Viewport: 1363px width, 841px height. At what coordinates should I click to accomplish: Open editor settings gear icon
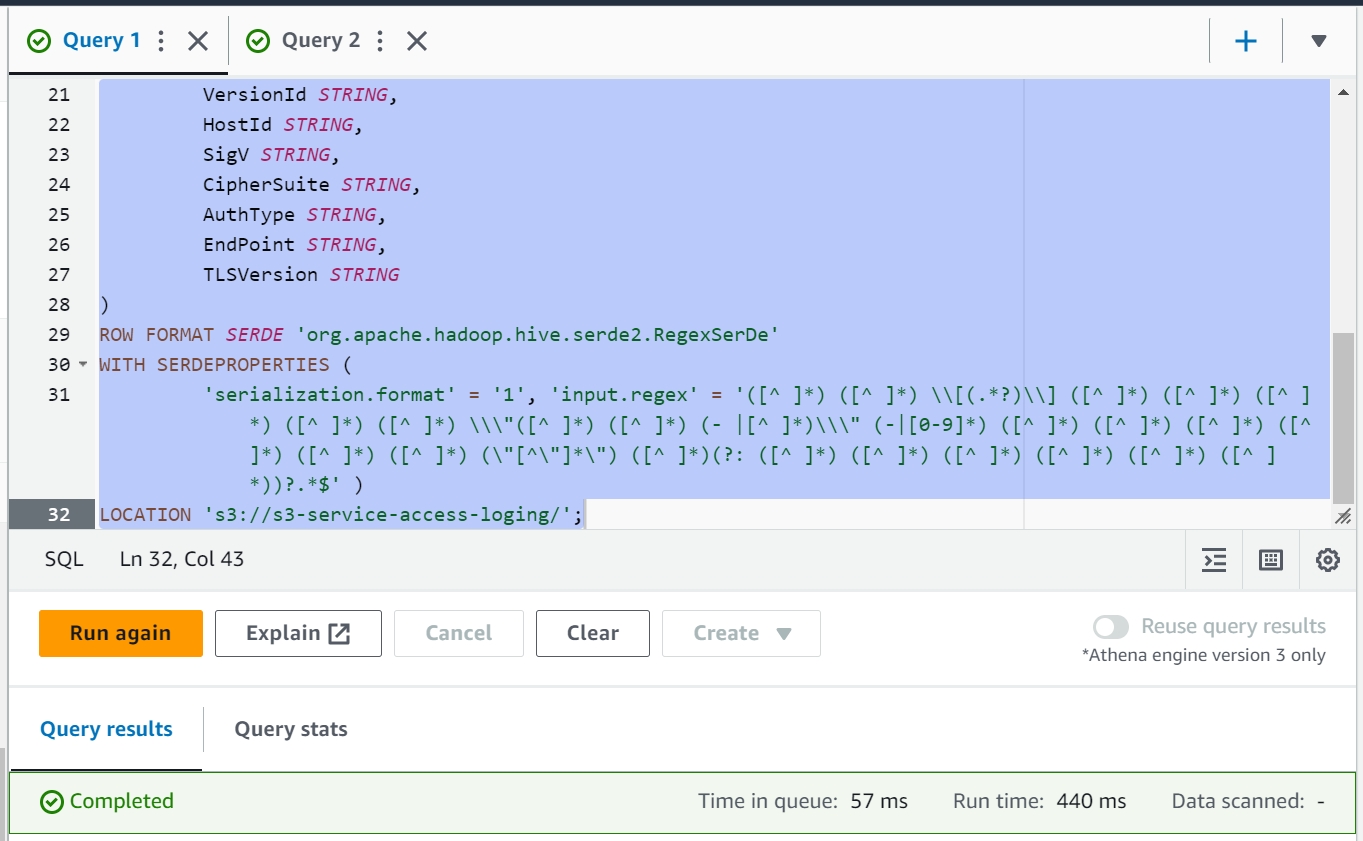click(x=1327, y=560)
